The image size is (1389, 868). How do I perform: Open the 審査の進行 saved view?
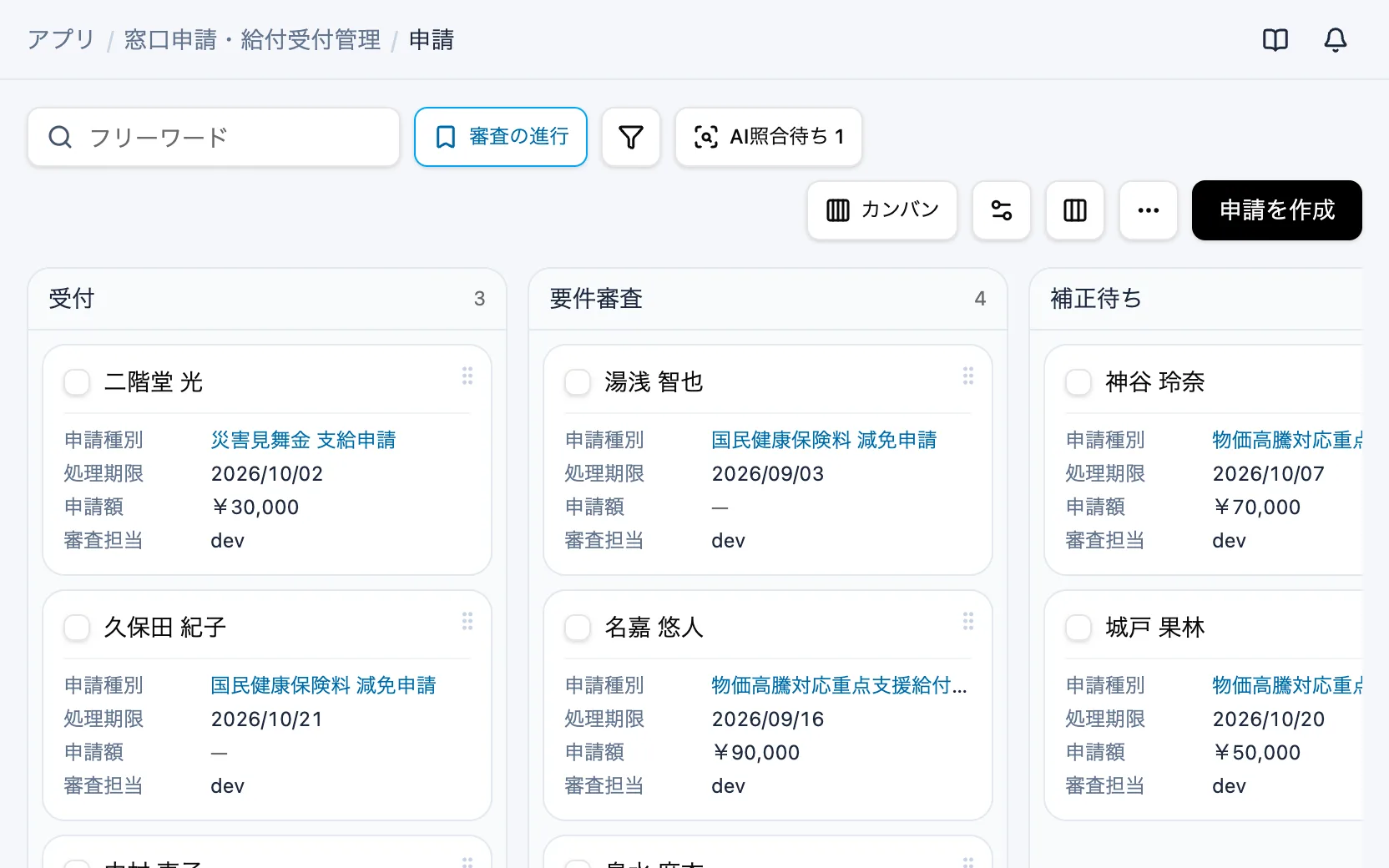click(x=501, y=137)
